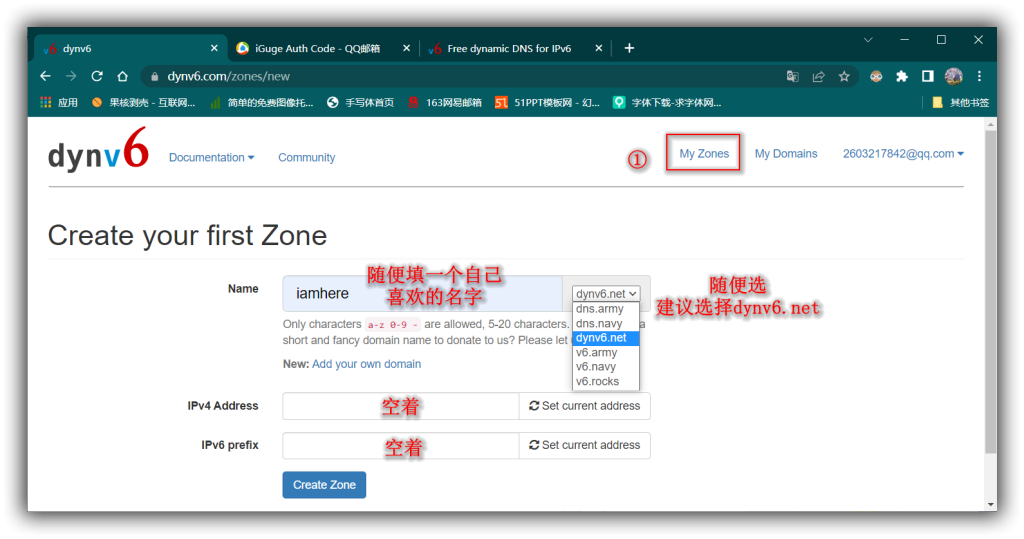Go back with the browser back arrow

45,76
